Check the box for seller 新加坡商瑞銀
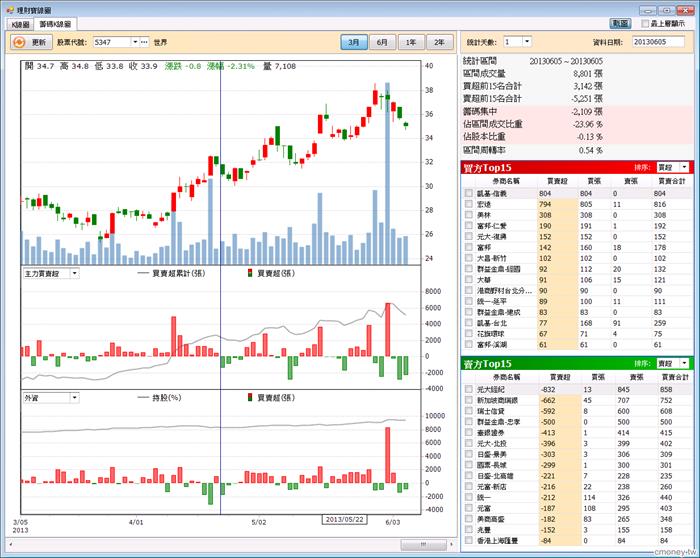This screenshot has width=700, height=558. [468, 400]
